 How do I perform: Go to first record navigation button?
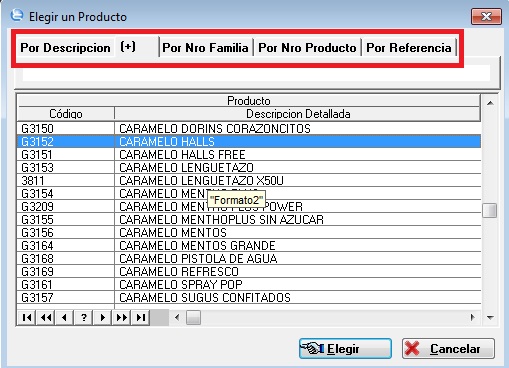(27, 317)
